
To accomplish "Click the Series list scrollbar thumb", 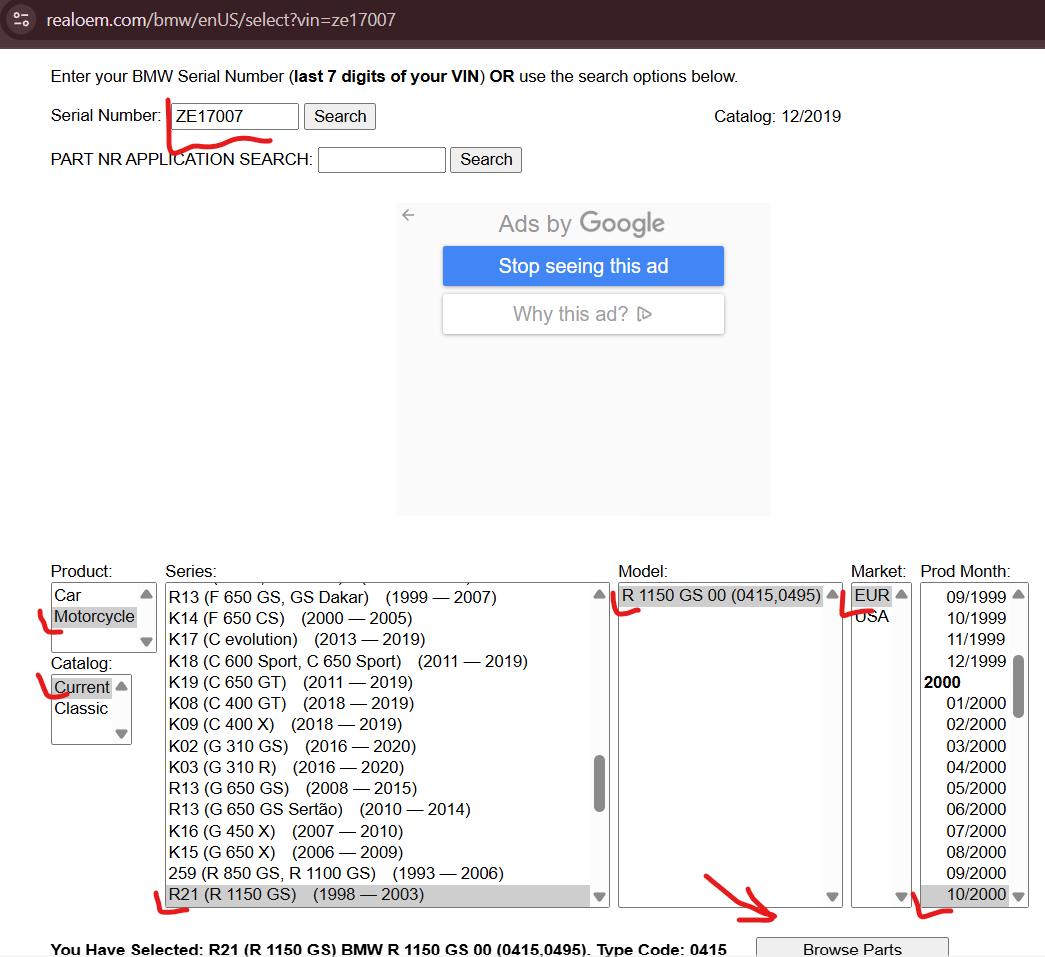I will tap(599, 783).
